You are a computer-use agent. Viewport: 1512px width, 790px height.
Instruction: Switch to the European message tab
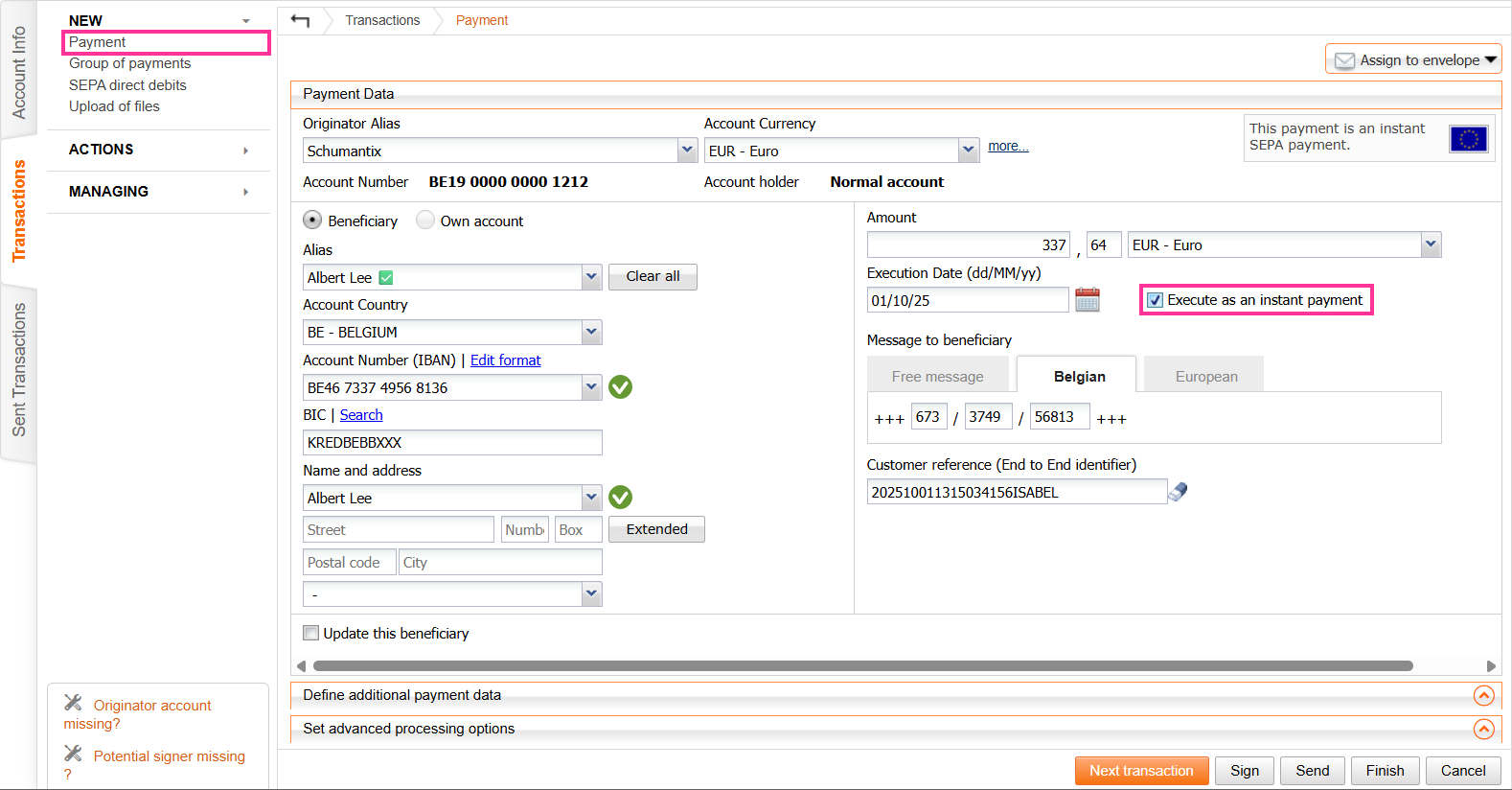(1205, 377)
